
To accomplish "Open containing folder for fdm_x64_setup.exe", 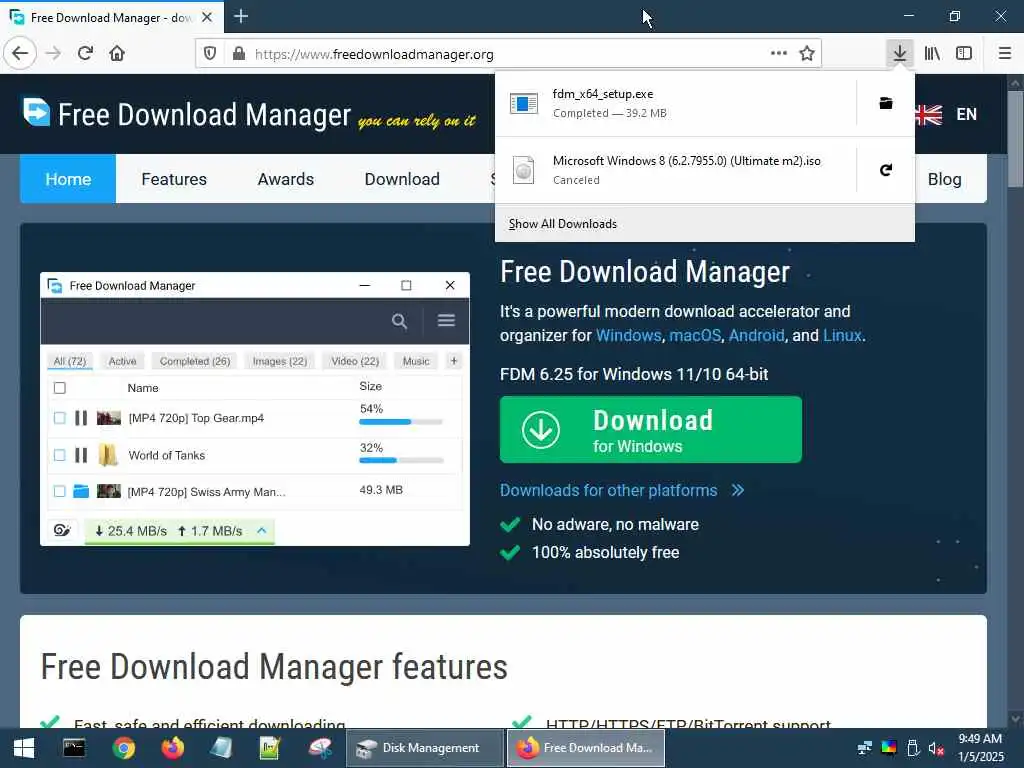I will coord(886,103).
